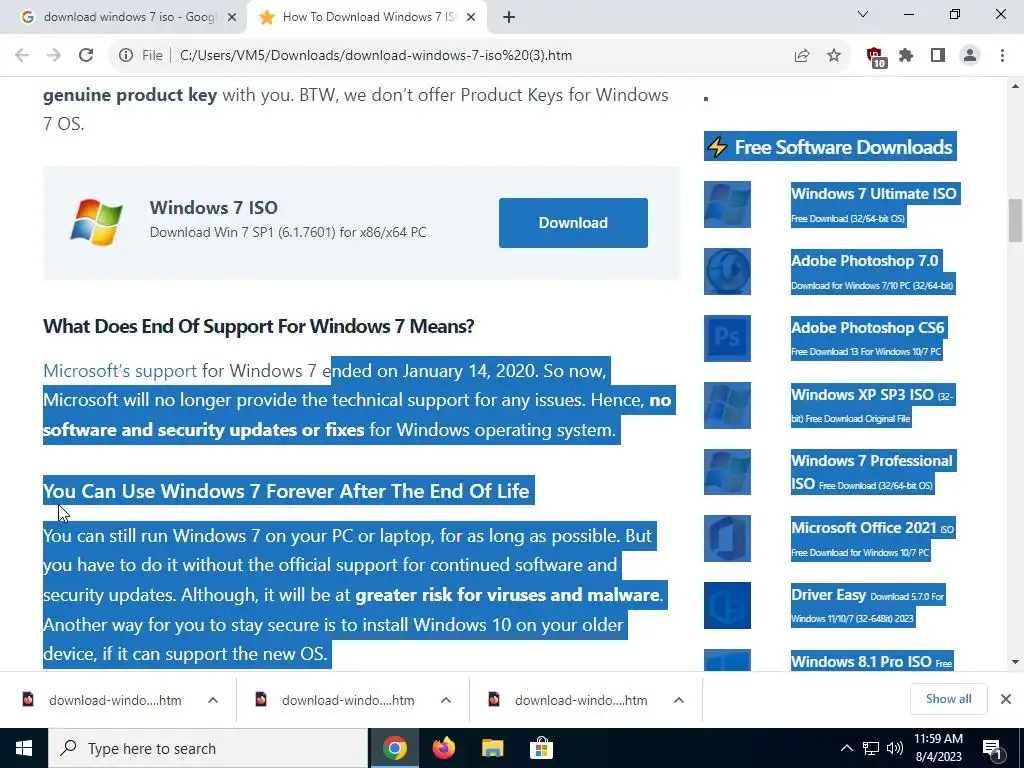This screenshot has height=768, width=1024.
Task: Open the notification center icon
Action: [993, 749]
